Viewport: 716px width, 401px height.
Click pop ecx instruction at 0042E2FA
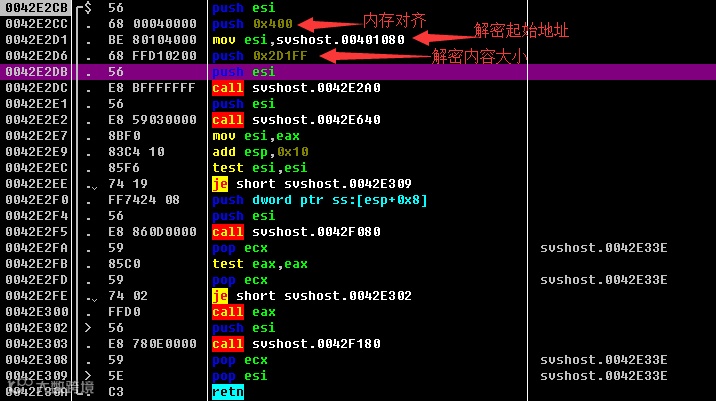(240, 248)
